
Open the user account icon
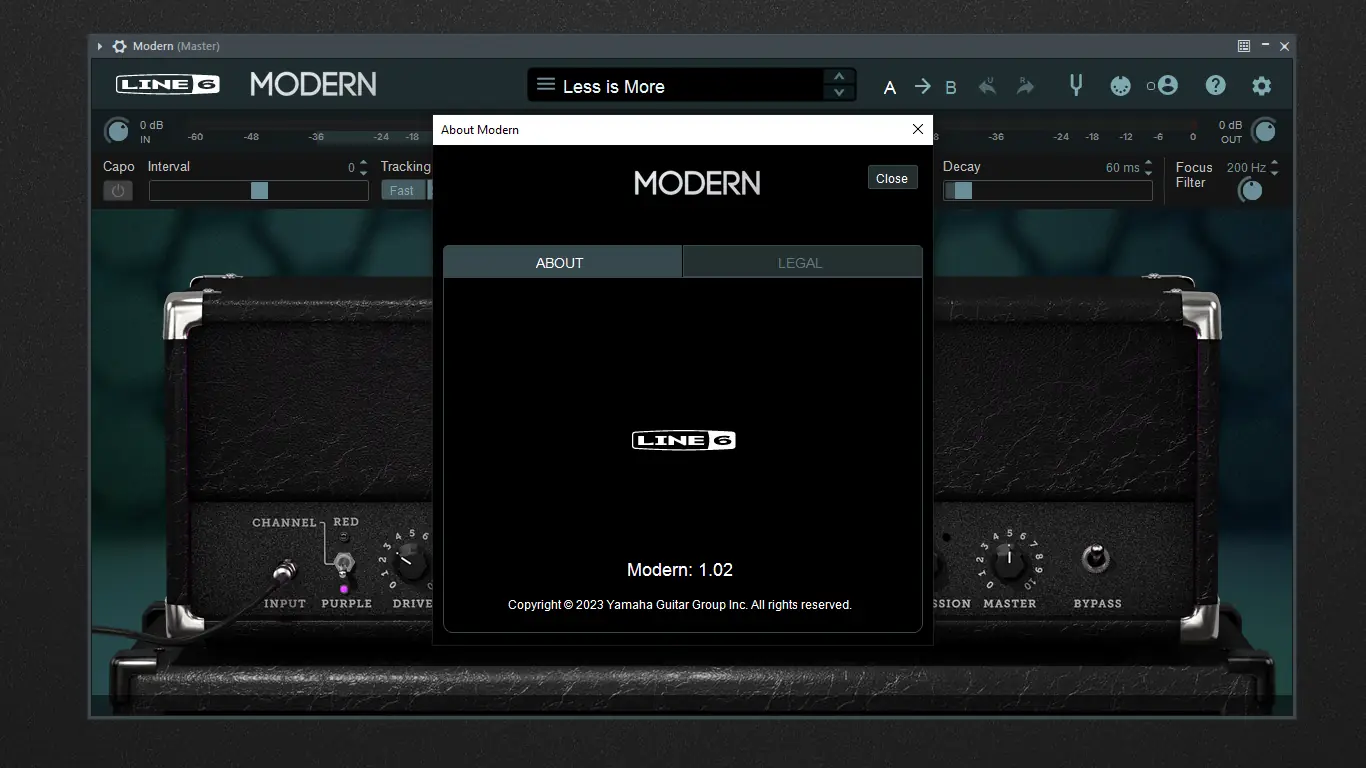click(1168, 86)
